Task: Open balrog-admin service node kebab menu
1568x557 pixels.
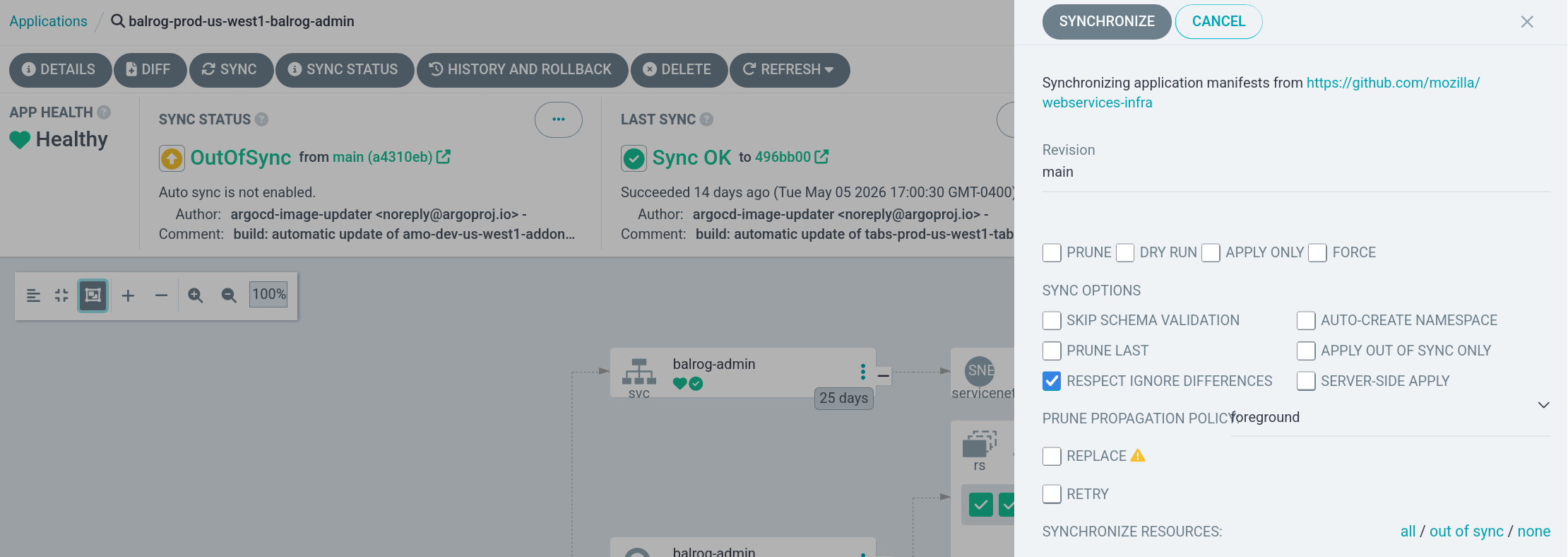Action: pos(862,372)
